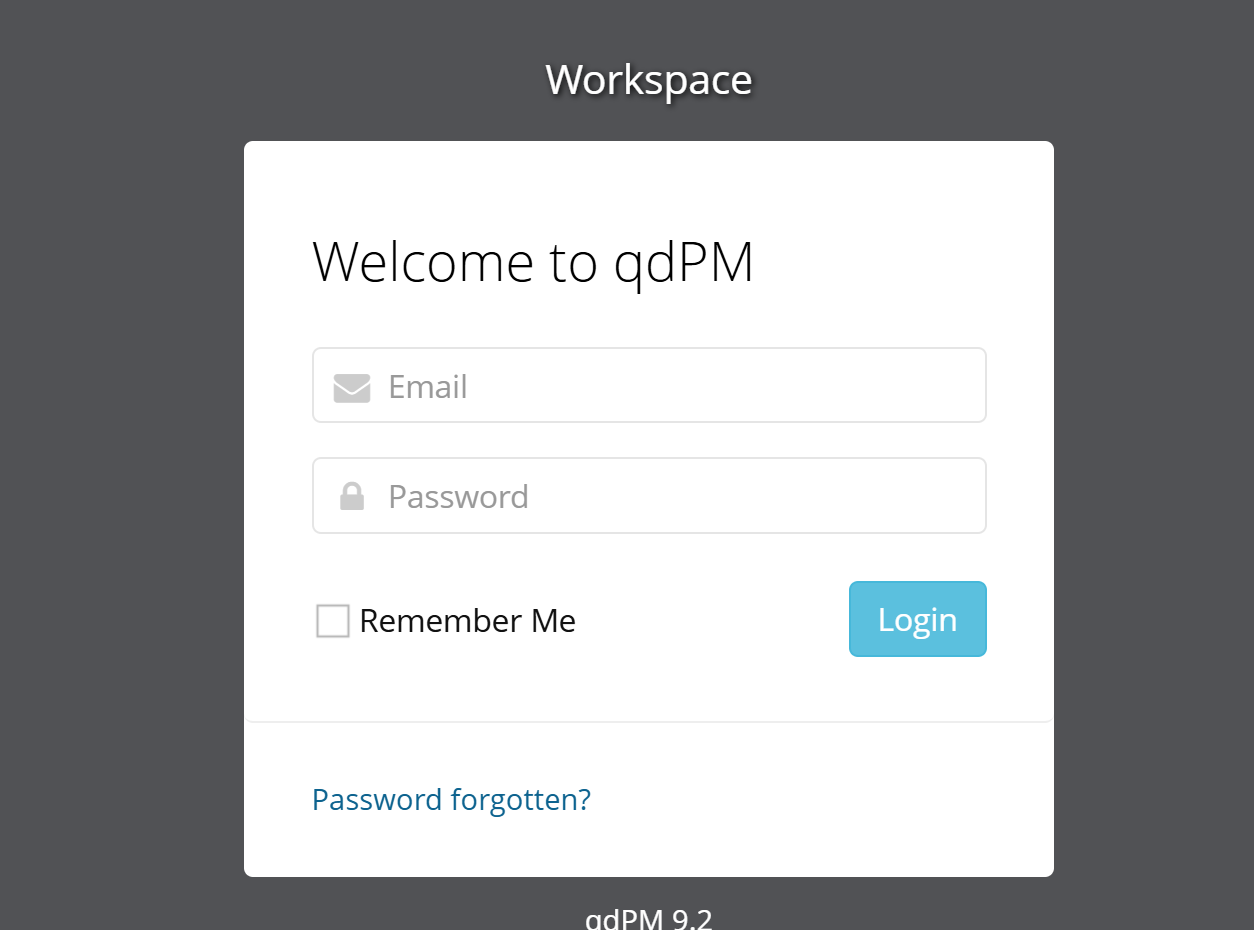Click the Workspace title at top
This screenshot has height=930, width=1254.
click(x=649, y=79)
